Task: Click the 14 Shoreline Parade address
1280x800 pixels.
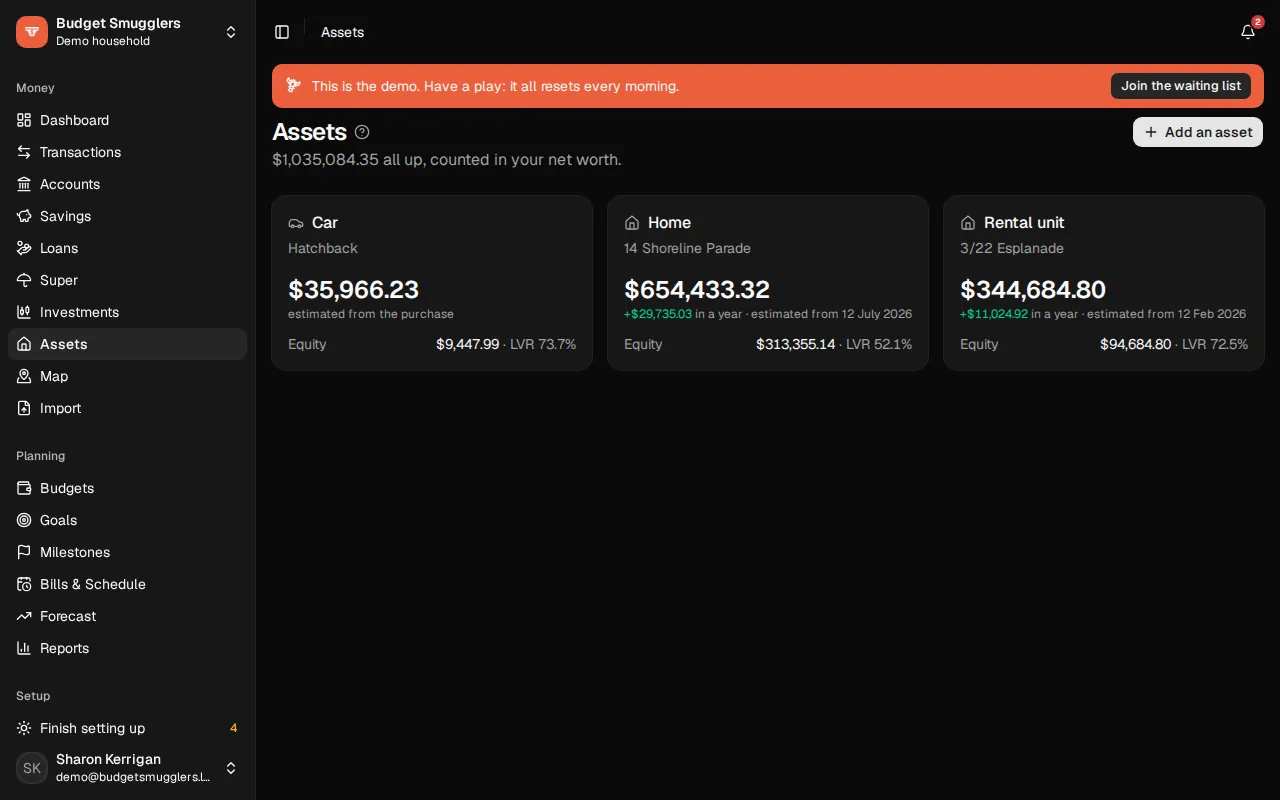Action: 687,248
